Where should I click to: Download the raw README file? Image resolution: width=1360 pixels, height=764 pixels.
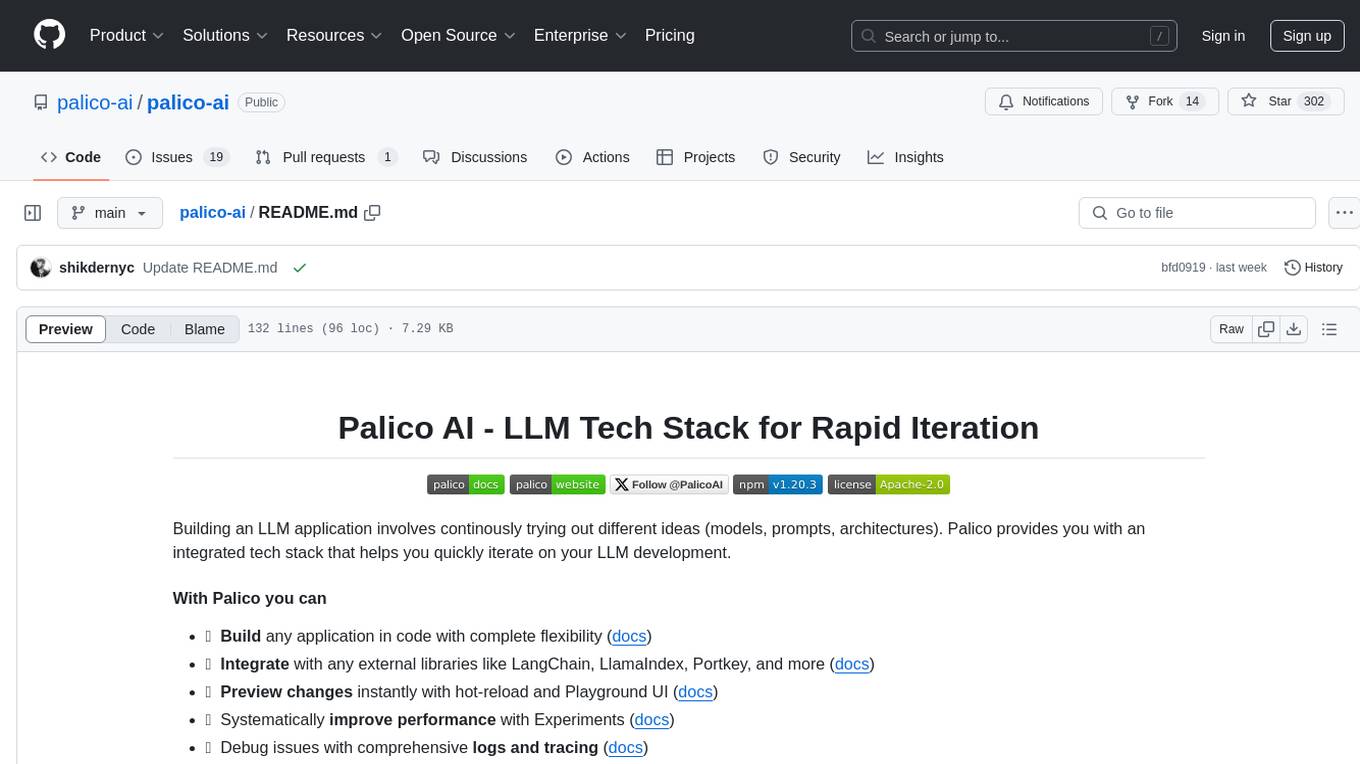coord(1293,329)
